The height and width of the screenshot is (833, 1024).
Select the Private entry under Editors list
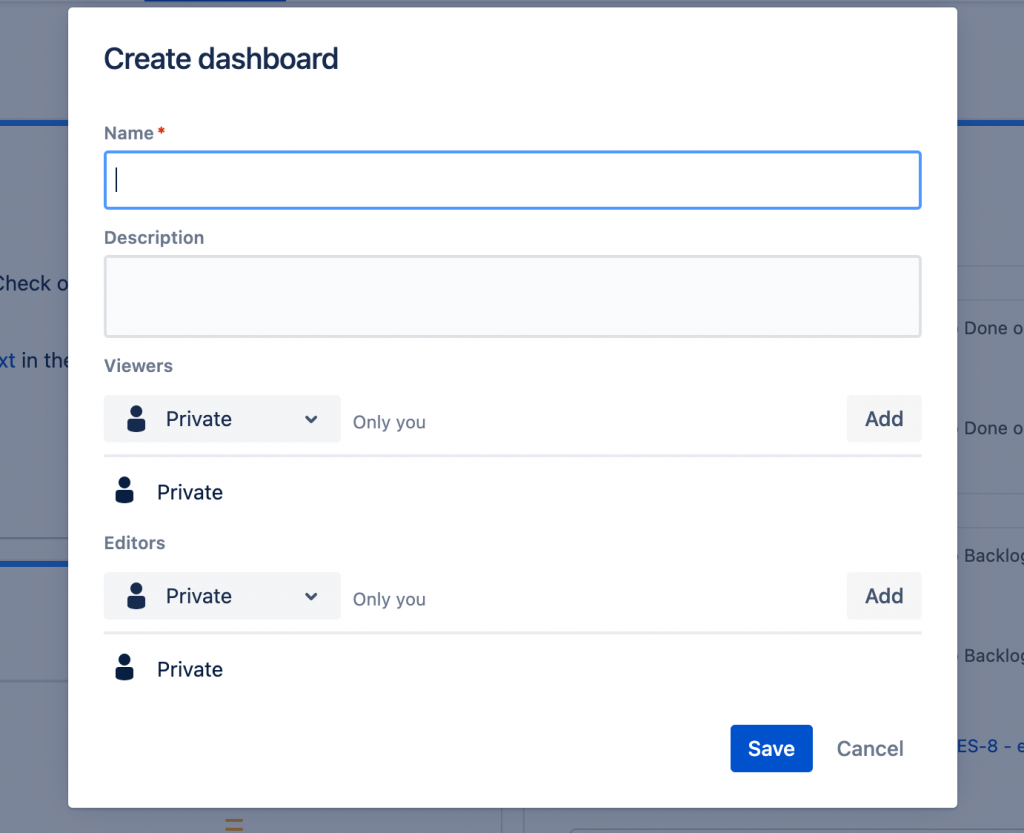tap(190, 669)
